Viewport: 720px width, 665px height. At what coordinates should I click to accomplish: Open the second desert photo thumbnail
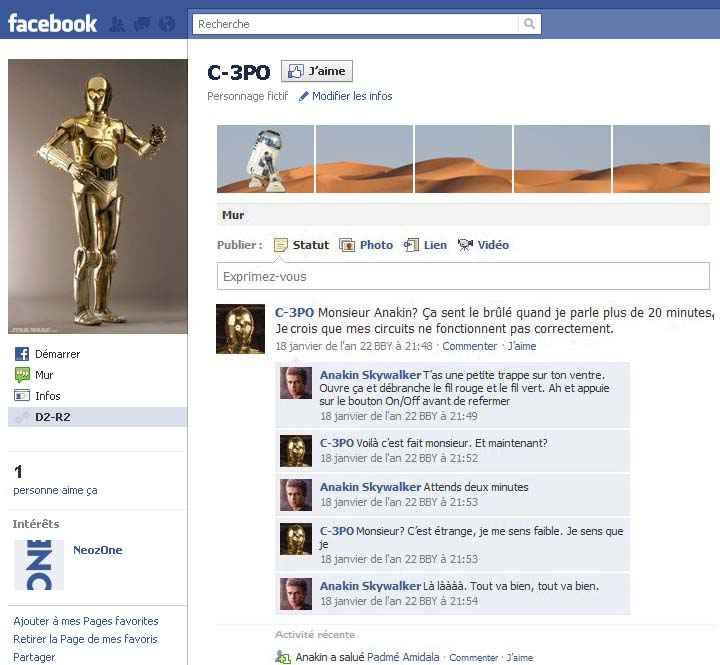(364, 159)
